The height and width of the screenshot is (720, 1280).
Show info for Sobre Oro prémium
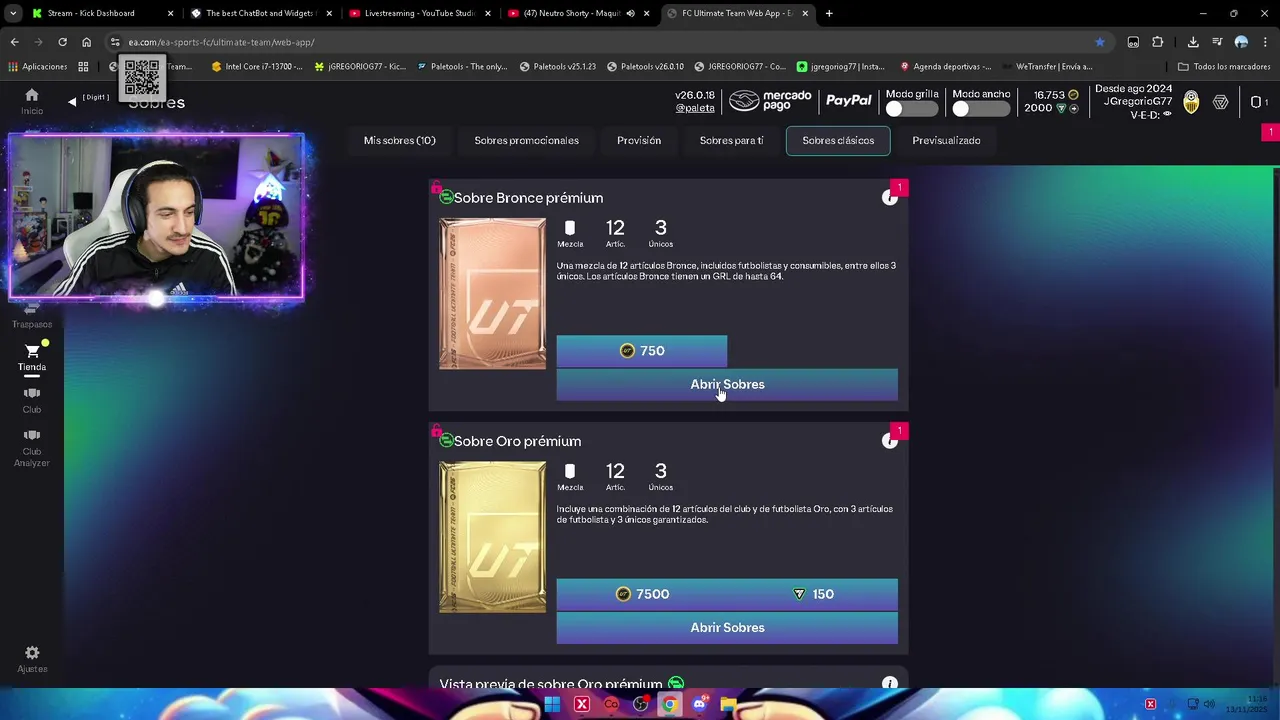pos(890,441)
